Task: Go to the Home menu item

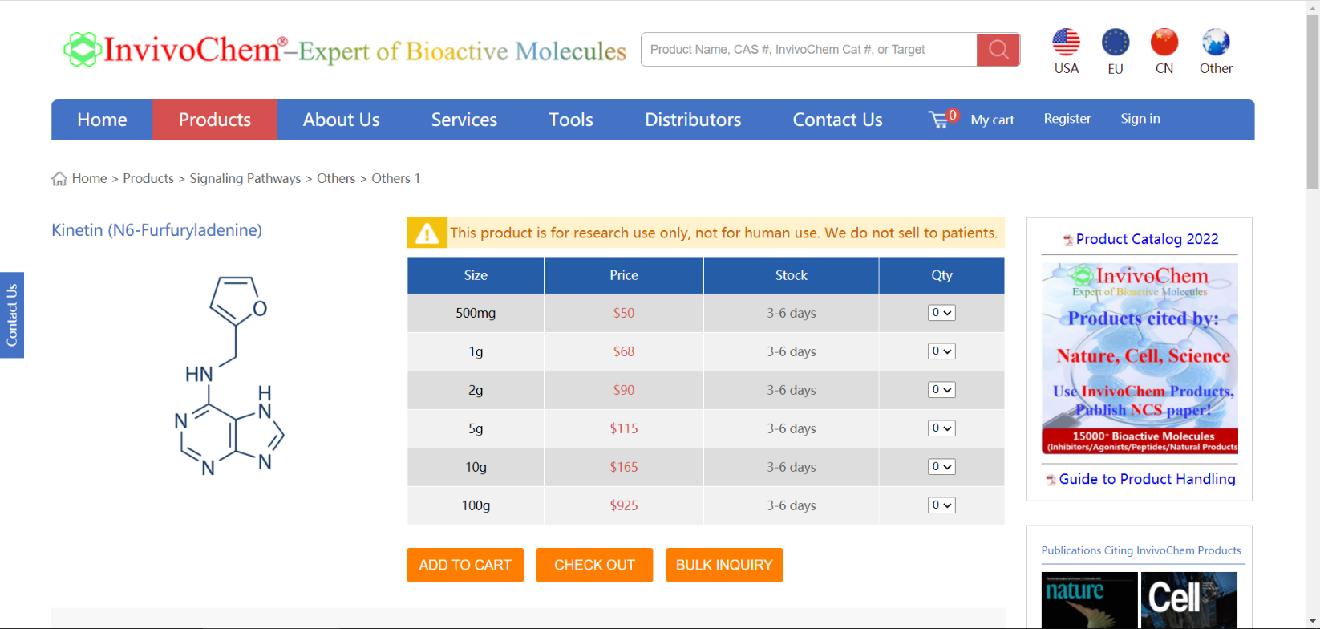Action: [102, 119]
